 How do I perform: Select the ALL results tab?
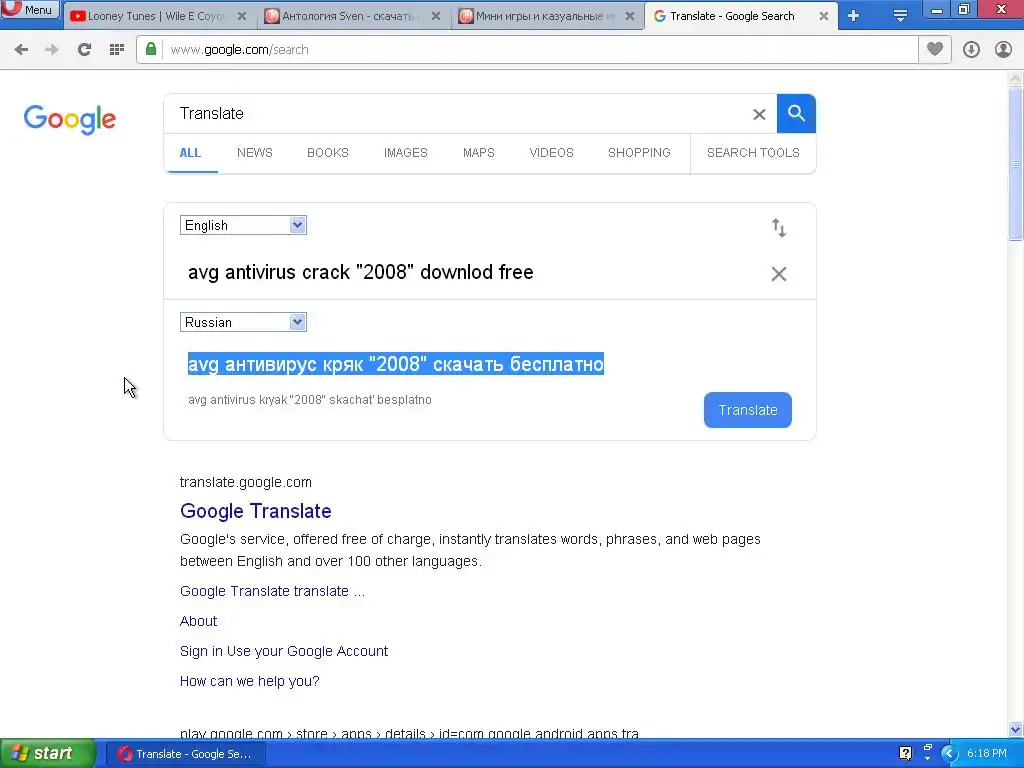(x=190, y=153)
